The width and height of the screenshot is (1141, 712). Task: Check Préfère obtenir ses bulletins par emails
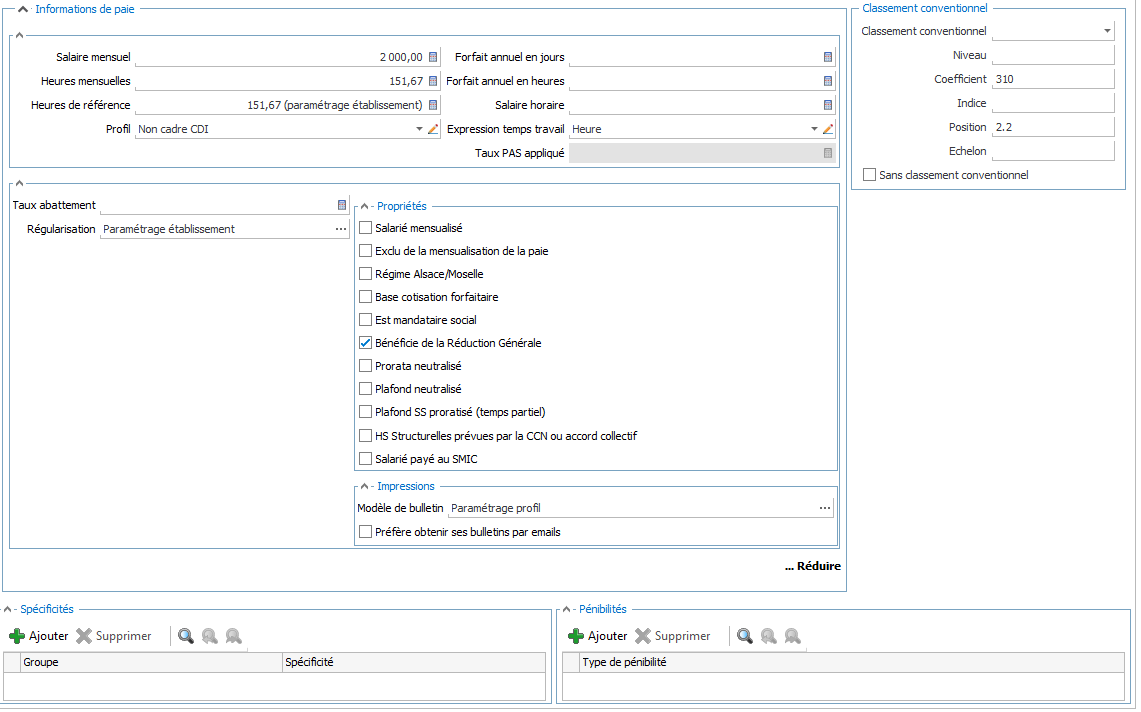pyautogui.click(x=365, y=532)
